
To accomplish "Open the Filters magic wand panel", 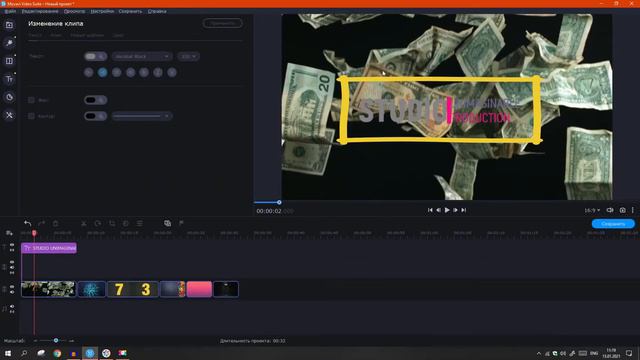I will point(9,43).
